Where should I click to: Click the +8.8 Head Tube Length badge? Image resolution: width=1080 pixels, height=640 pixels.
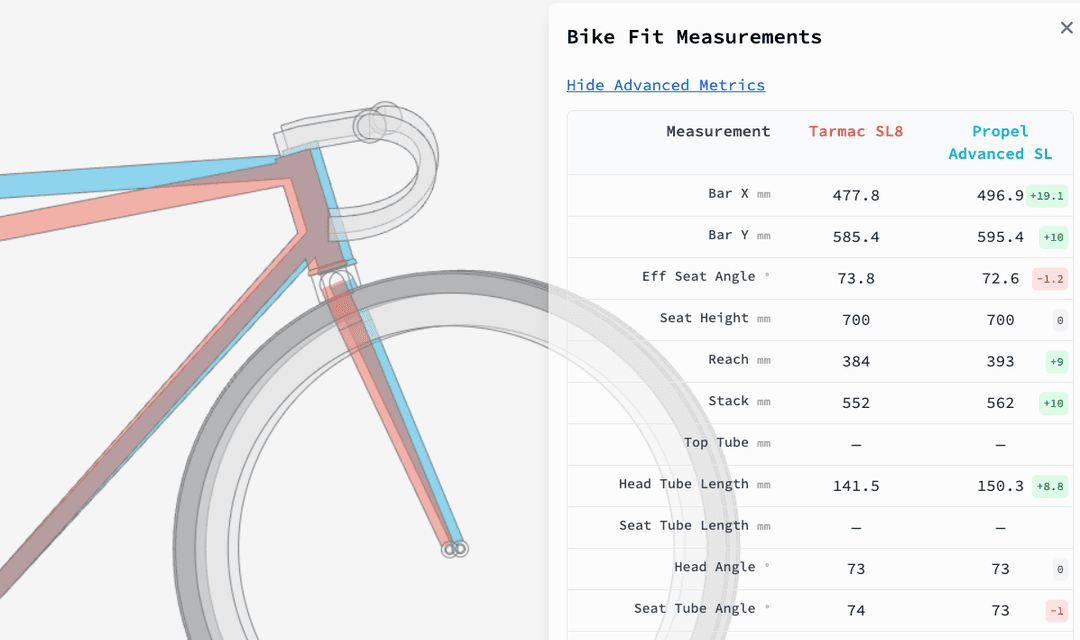(1050, 487)
